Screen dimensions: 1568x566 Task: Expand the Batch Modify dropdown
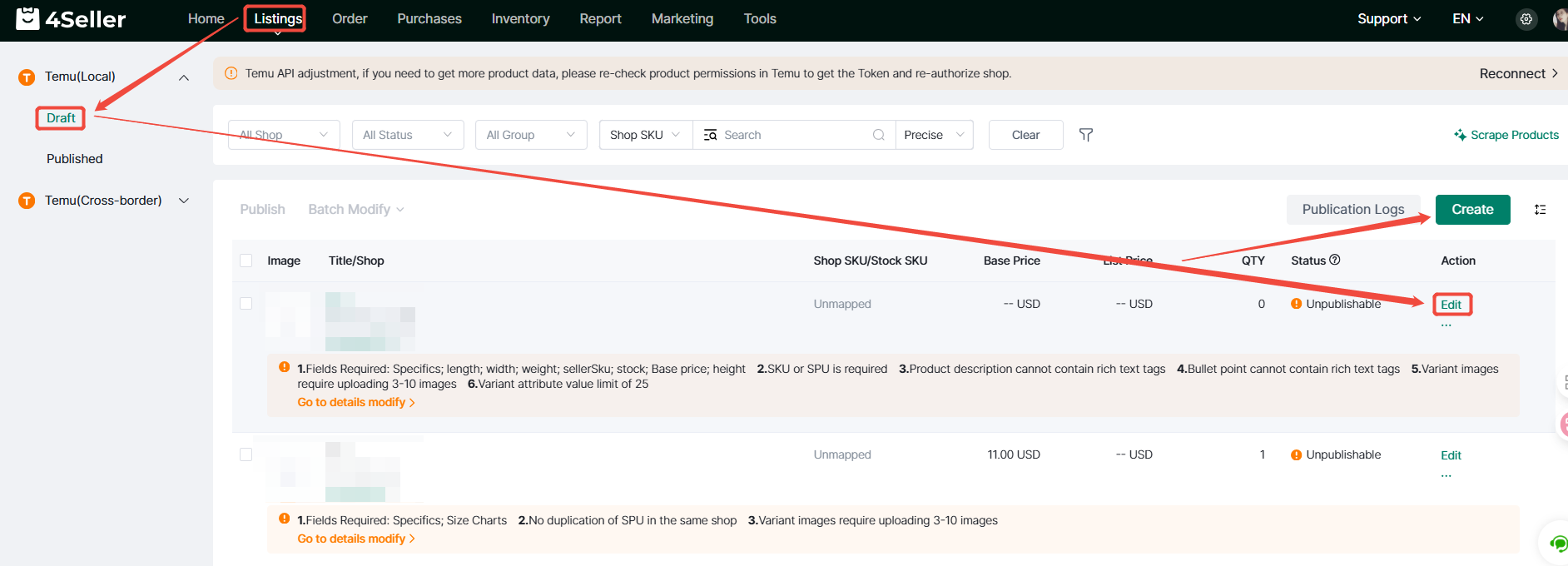pyautogui.click(x=356, y=210)
